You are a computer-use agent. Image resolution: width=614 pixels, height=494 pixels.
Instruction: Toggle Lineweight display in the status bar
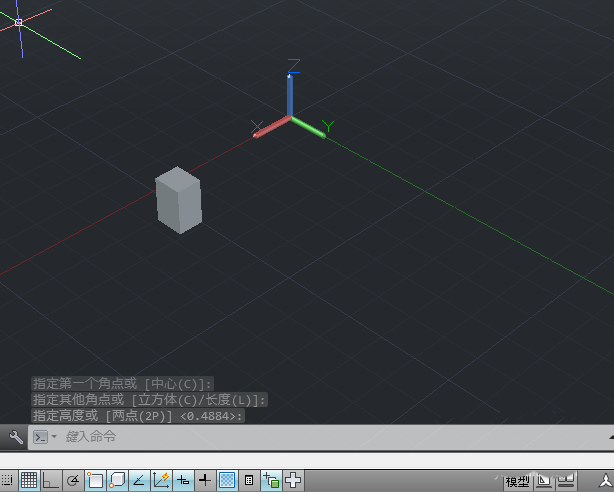(205, 480)
